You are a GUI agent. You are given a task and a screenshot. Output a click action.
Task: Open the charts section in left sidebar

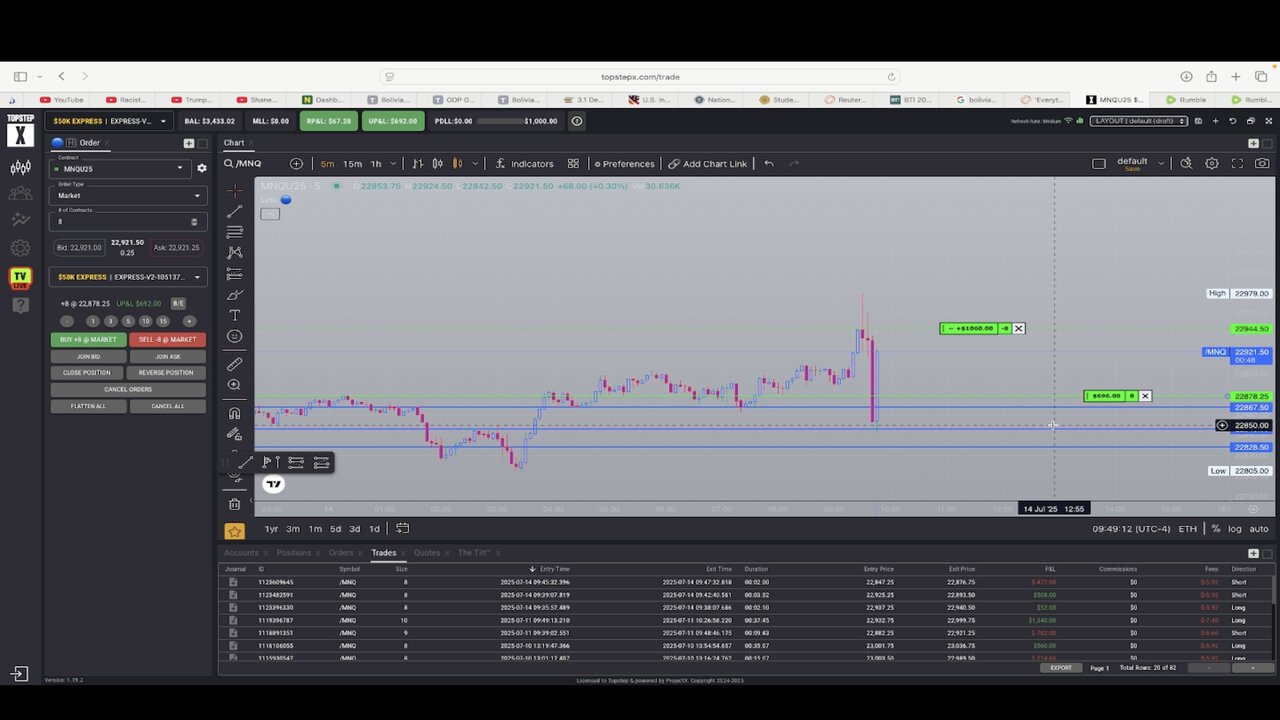(20, 168)
